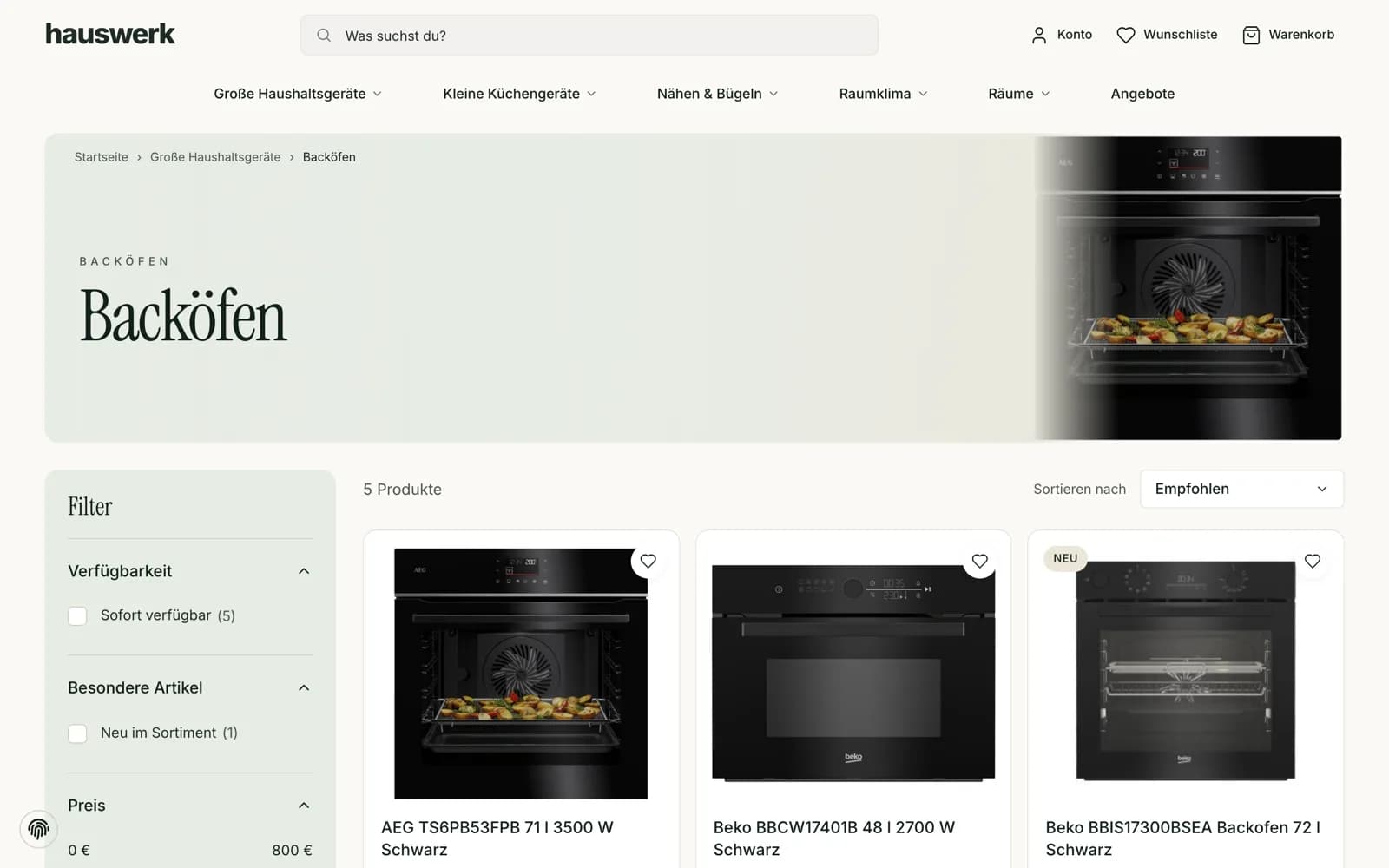The width and height of the screenshot is (1389, 868).
Task: Open the AEG oven product image
Action: (521, 674)
